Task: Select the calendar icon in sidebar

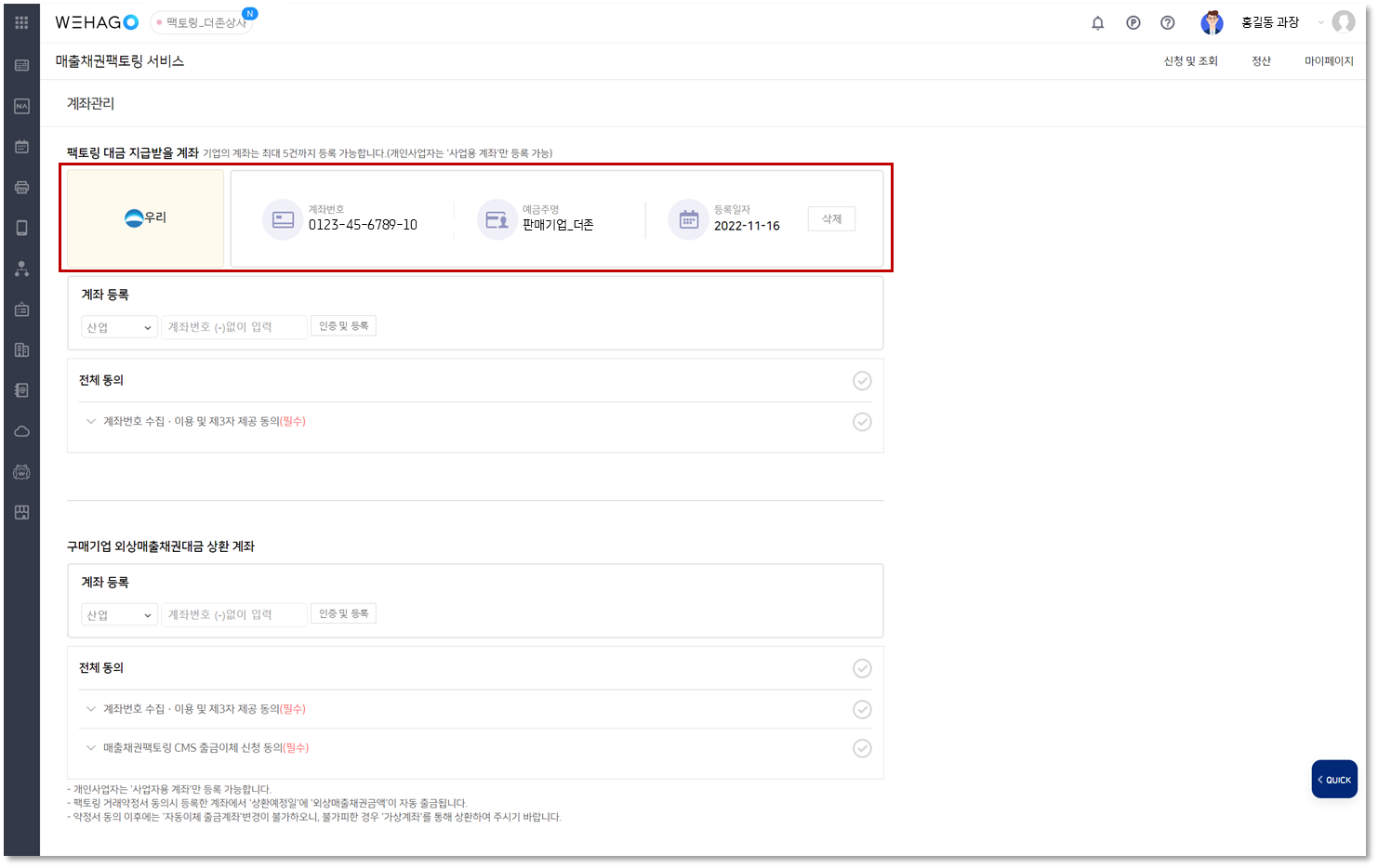Action: 20,146
